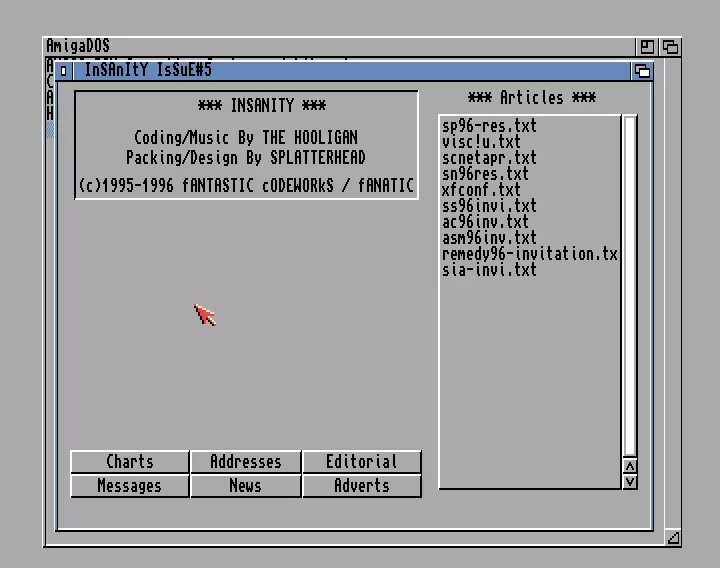Click the articles list scroll-up arrow
This screenshot has width=720, height=568.
(629, 466)
